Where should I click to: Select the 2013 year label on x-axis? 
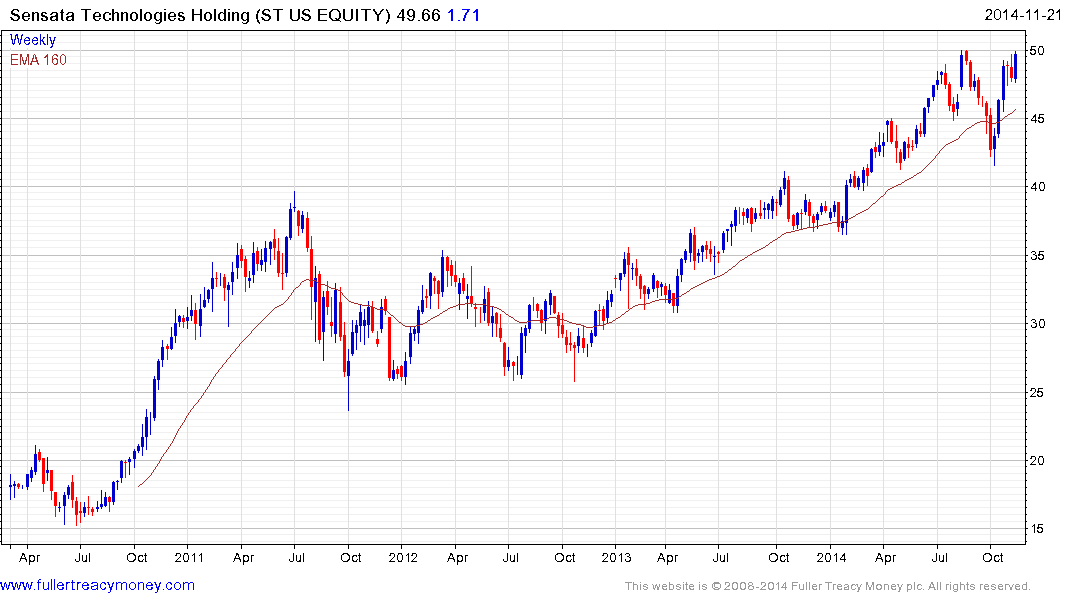point(617,557)
